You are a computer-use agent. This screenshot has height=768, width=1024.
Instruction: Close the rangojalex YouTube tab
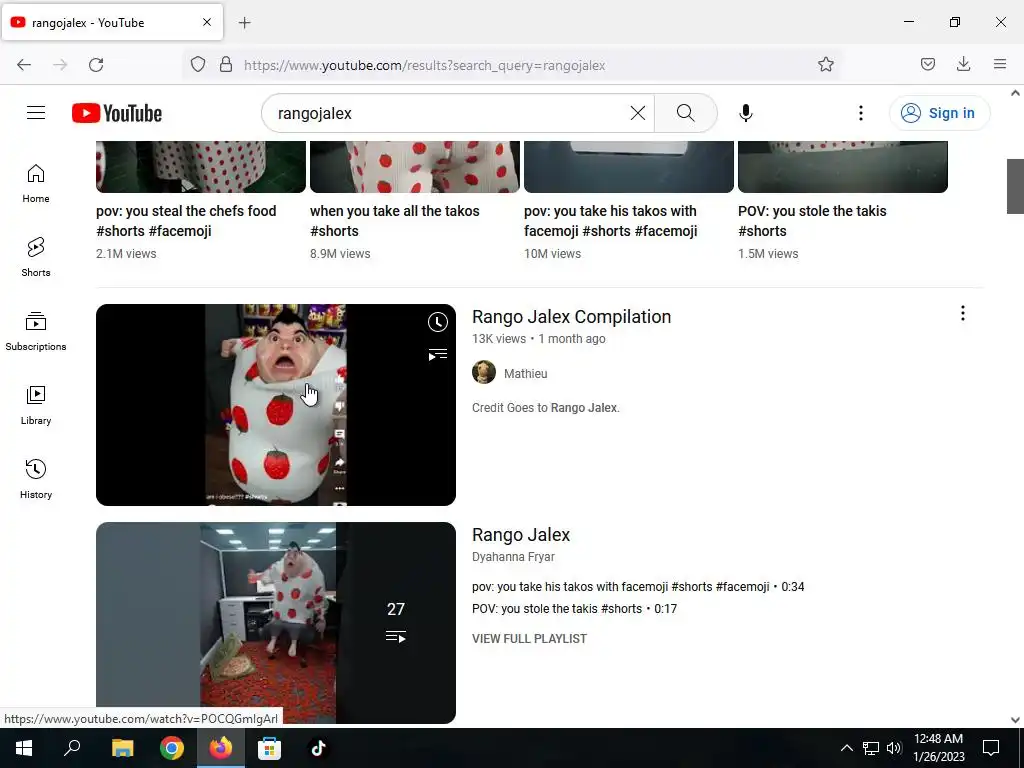pos(206,22)
